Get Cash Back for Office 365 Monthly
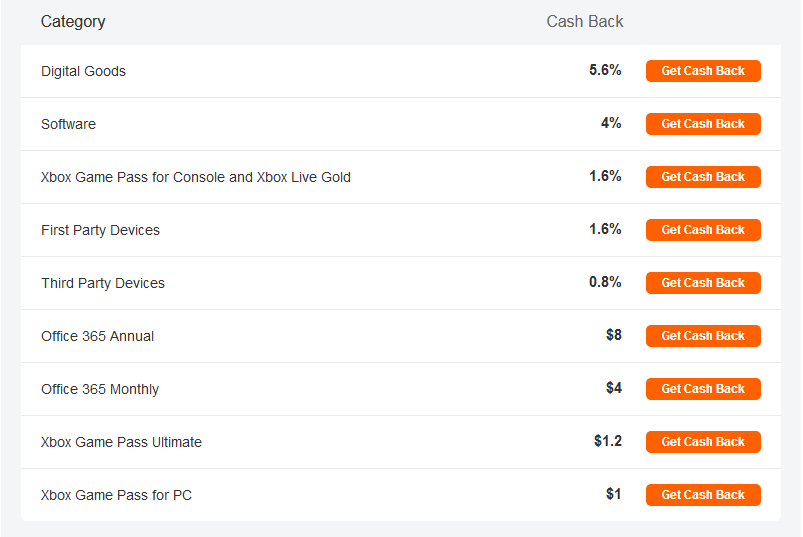 click(703, 389)
